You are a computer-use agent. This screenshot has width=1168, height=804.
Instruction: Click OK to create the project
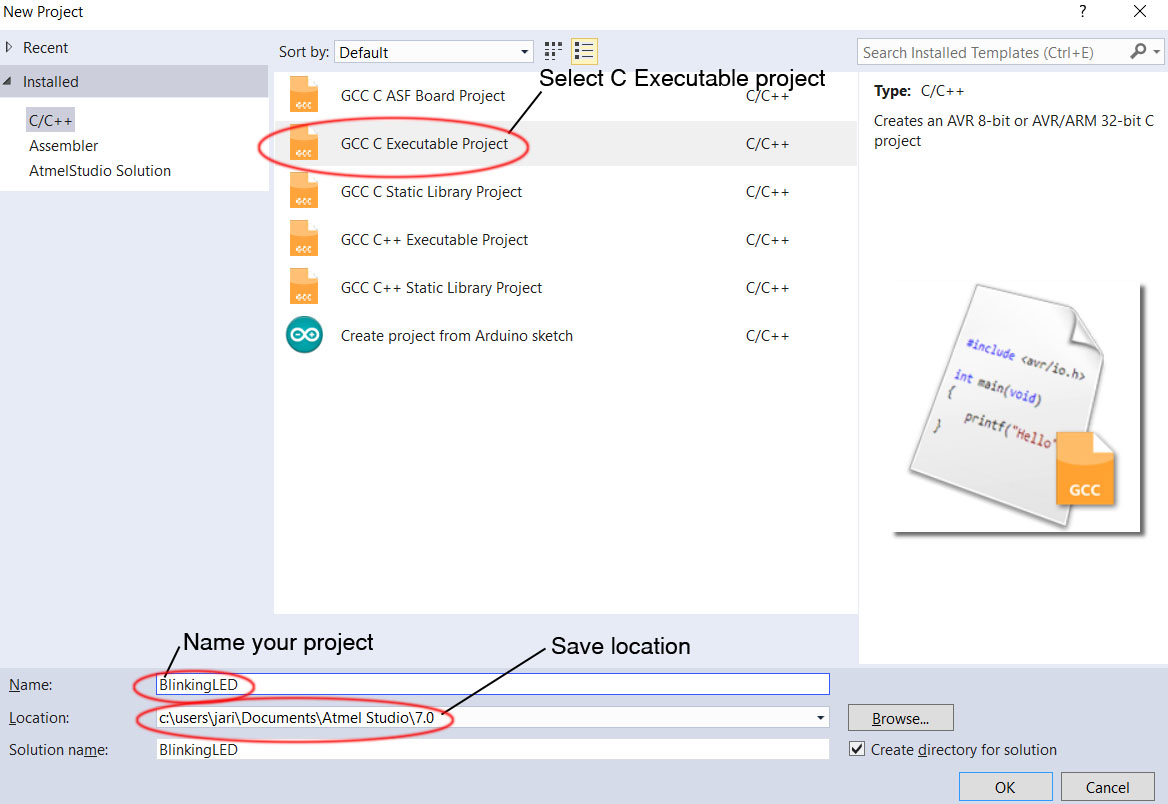[x=1005, y=787]
